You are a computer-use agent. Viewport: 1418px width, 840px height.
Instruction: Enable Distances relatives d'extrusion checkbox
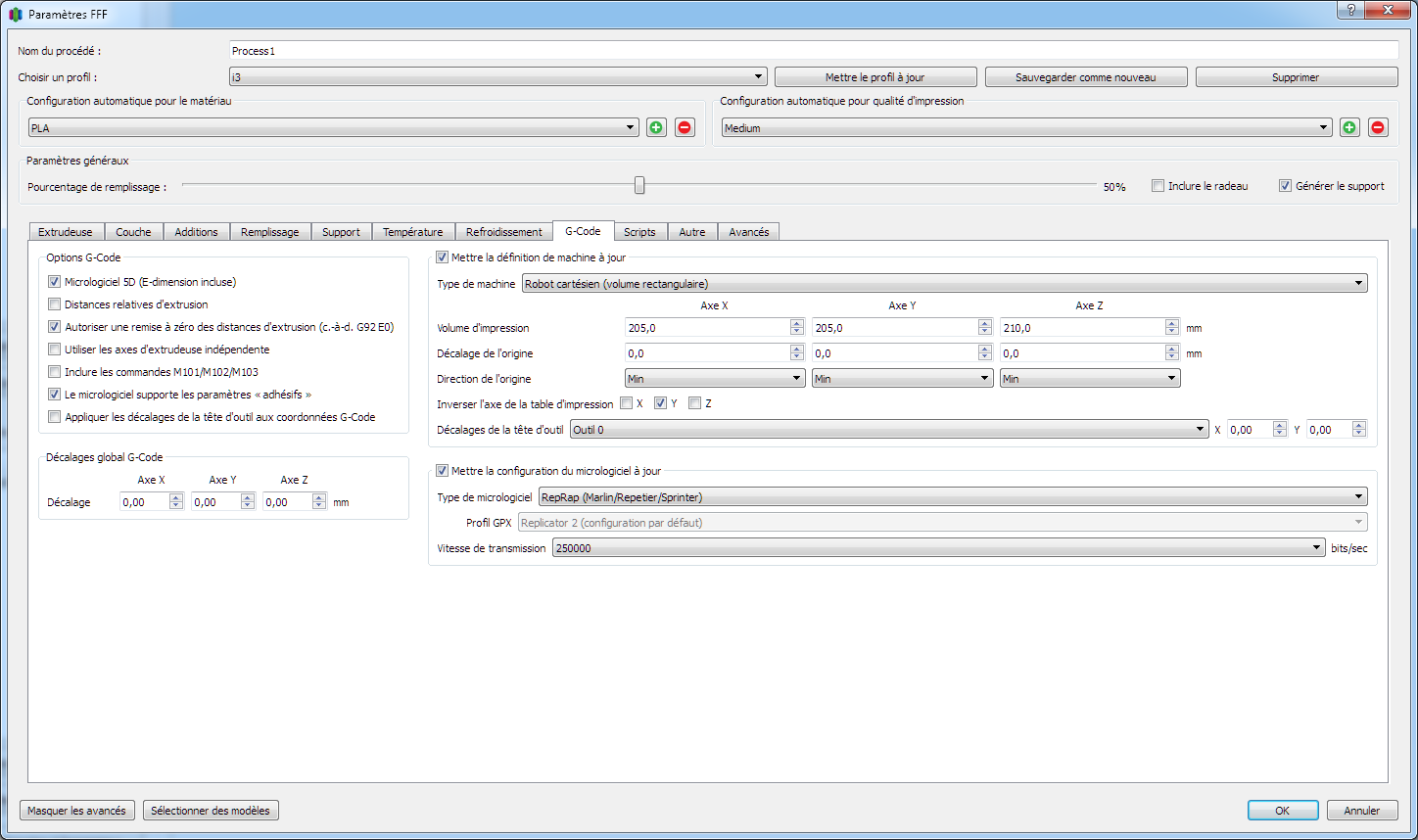[x=55, y=304]
